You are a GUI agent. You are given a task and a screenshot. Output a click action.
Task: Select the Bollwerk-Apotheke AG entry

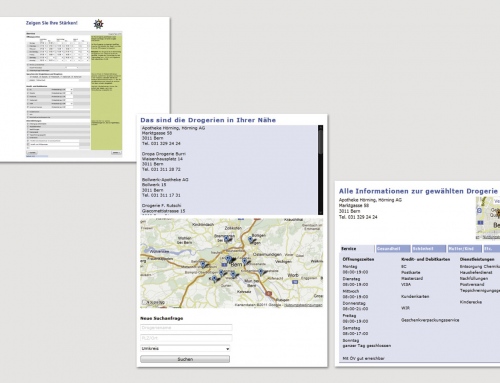[165, 180]
